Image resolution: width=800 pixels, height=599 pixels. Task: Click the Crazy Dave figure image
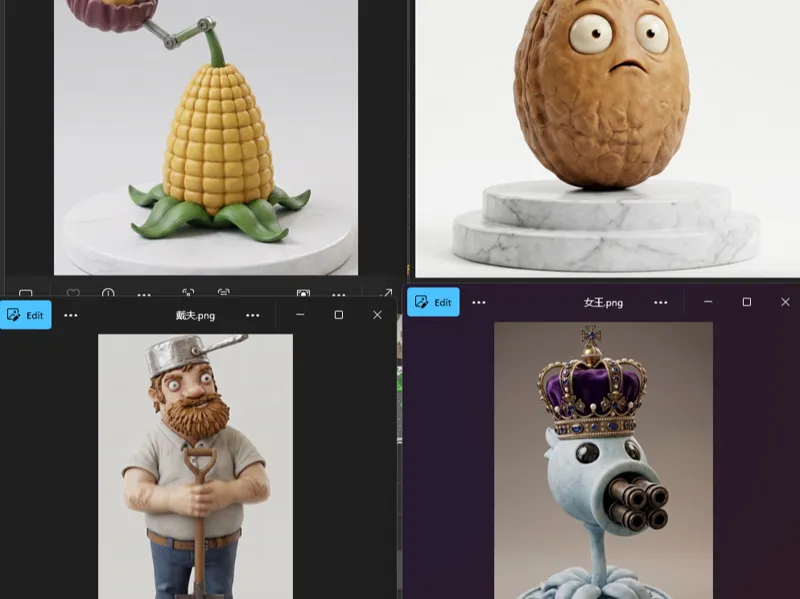[195, 466]
